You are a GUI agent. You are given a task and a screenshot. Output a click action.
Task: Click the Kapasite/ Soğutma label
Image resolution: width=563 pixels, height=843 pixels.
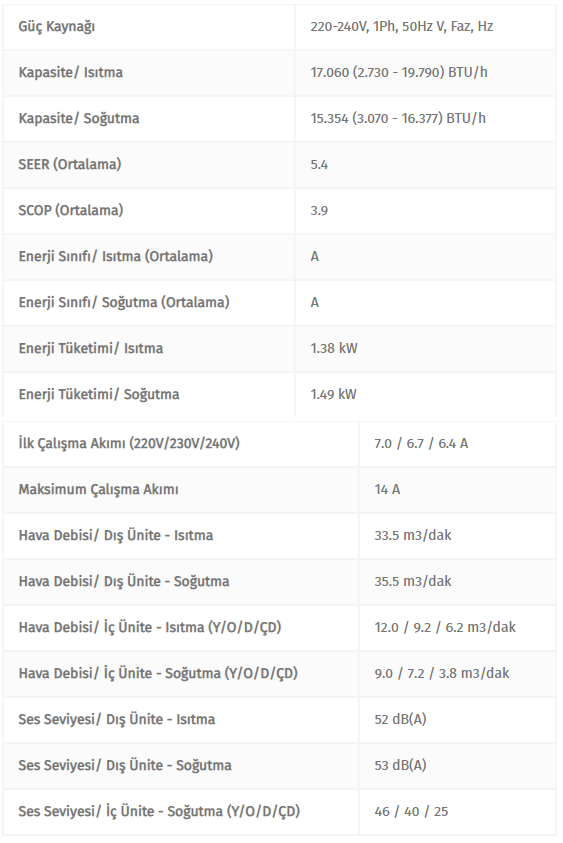click(x=79, y=118)
